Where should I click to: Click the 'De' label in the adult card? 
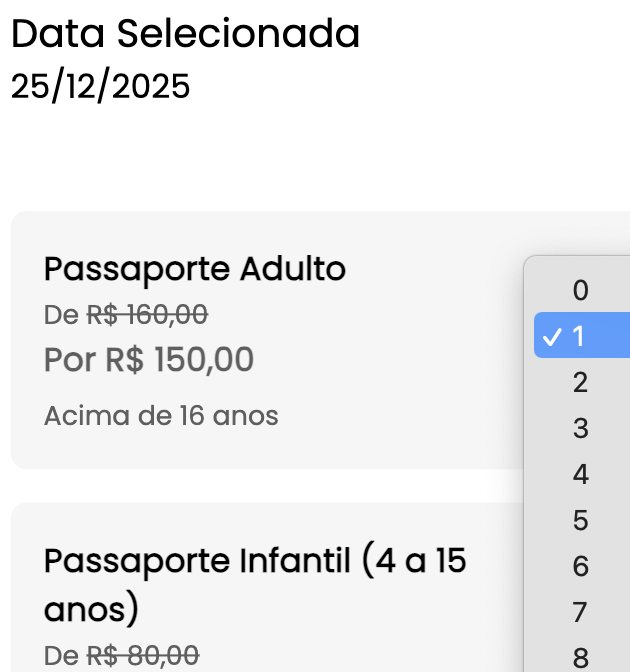coord(61,315)
